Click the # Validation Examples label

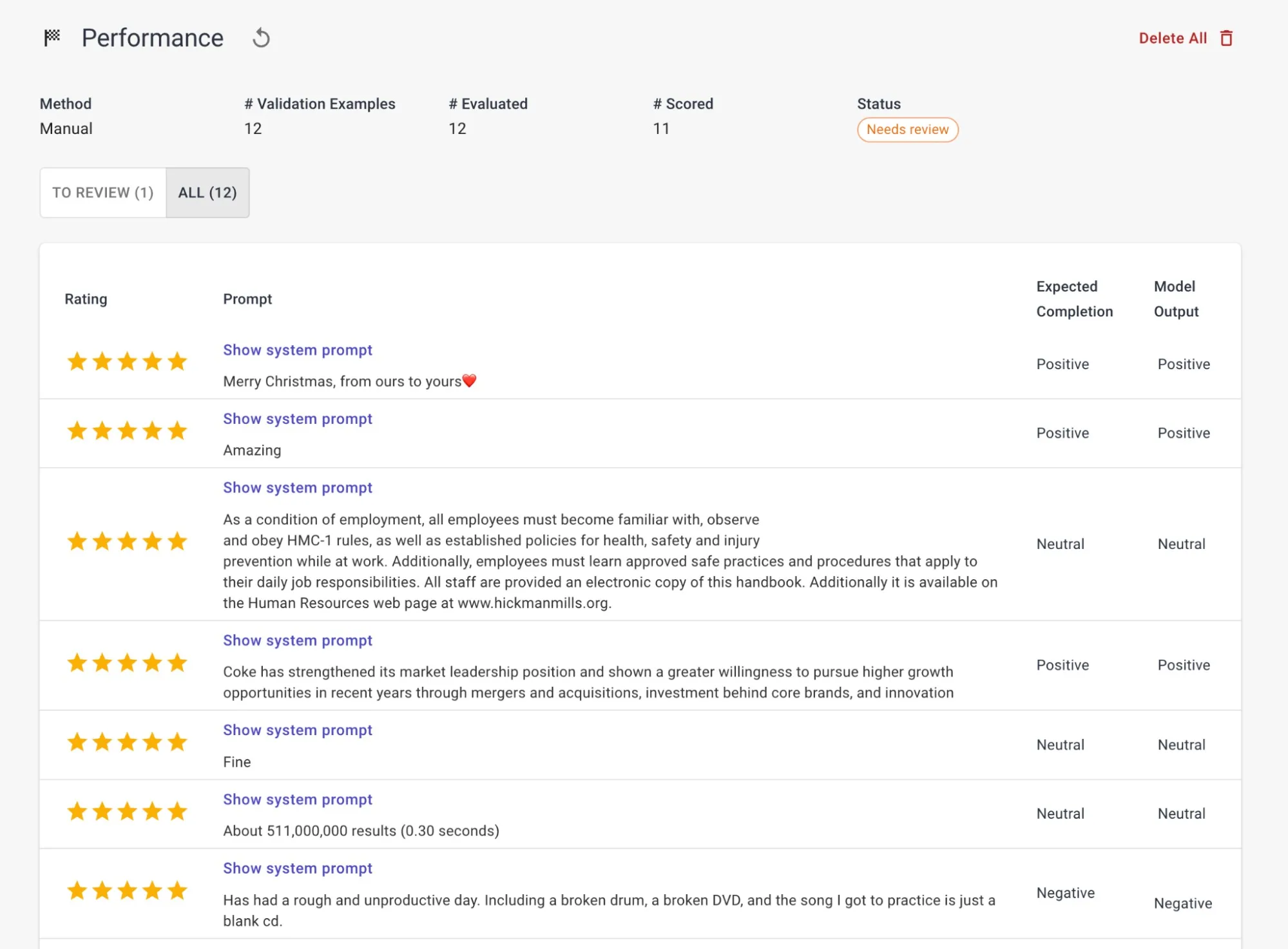[320, 104]
